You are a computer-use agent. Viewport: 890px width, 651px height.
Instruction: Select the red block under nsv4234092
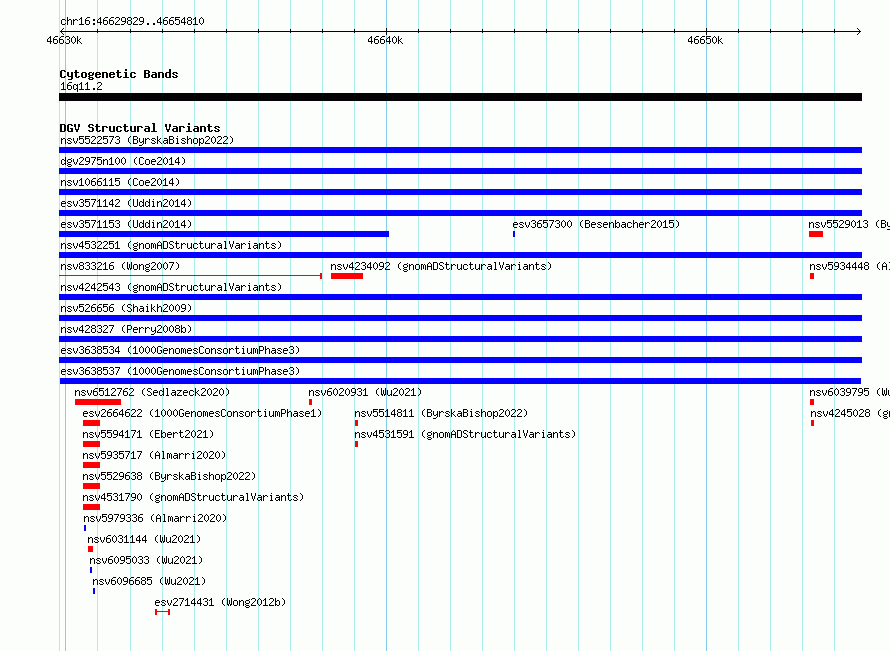point(347,276)
